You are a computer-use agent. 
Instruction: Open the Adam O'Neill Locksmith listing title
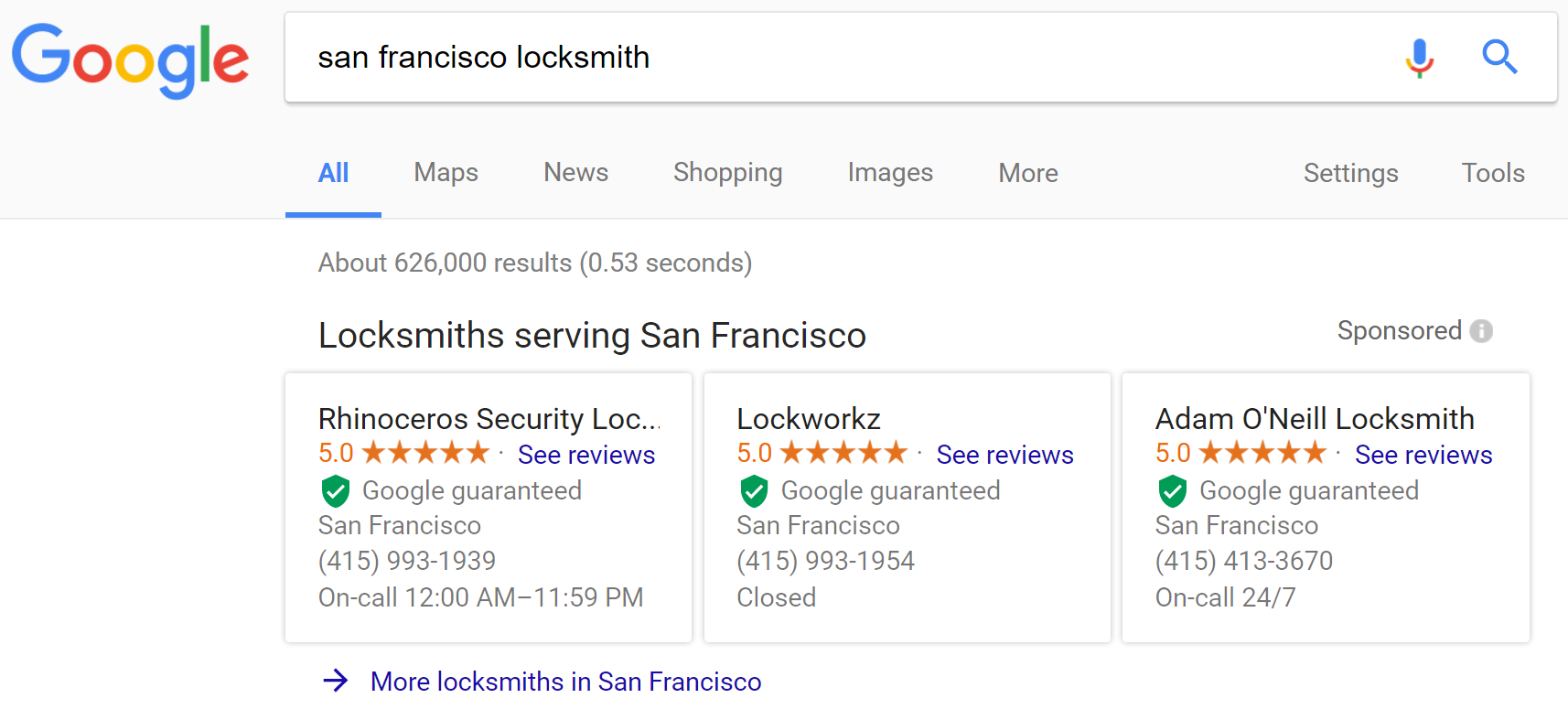pyautogui.click(x=1314, y=419)
